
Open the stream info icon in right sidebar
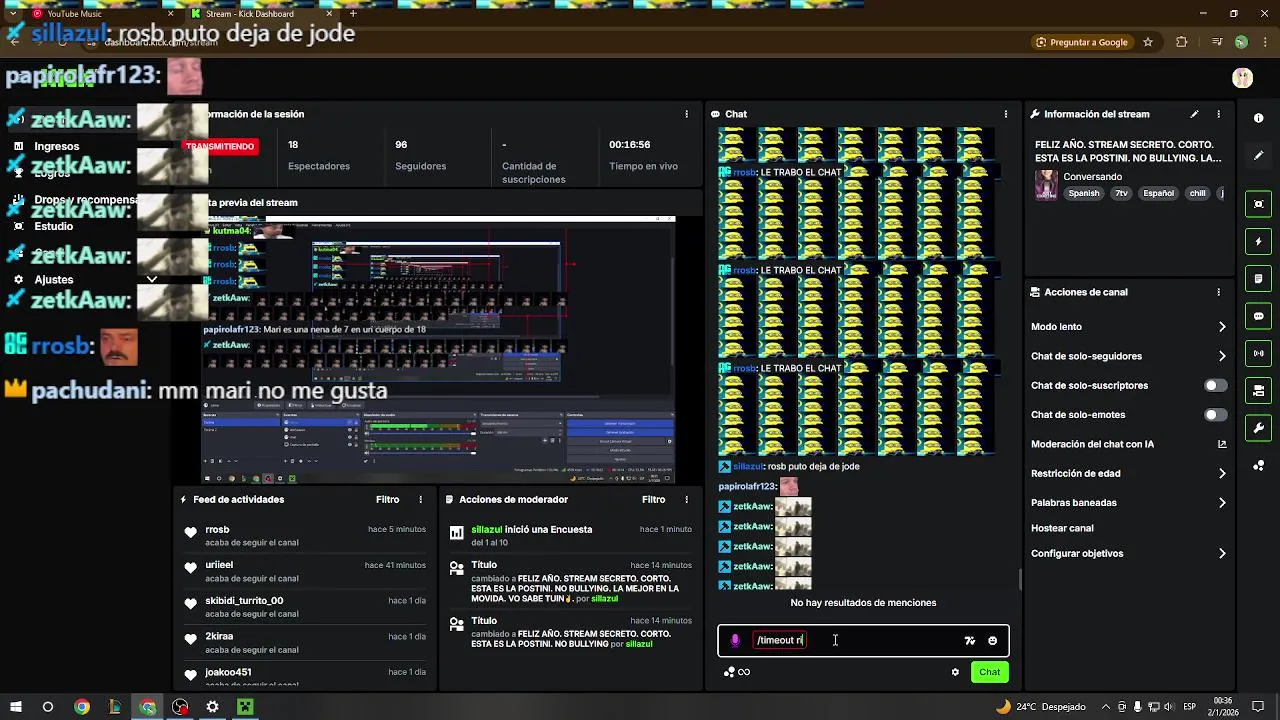coord(1258,118)
